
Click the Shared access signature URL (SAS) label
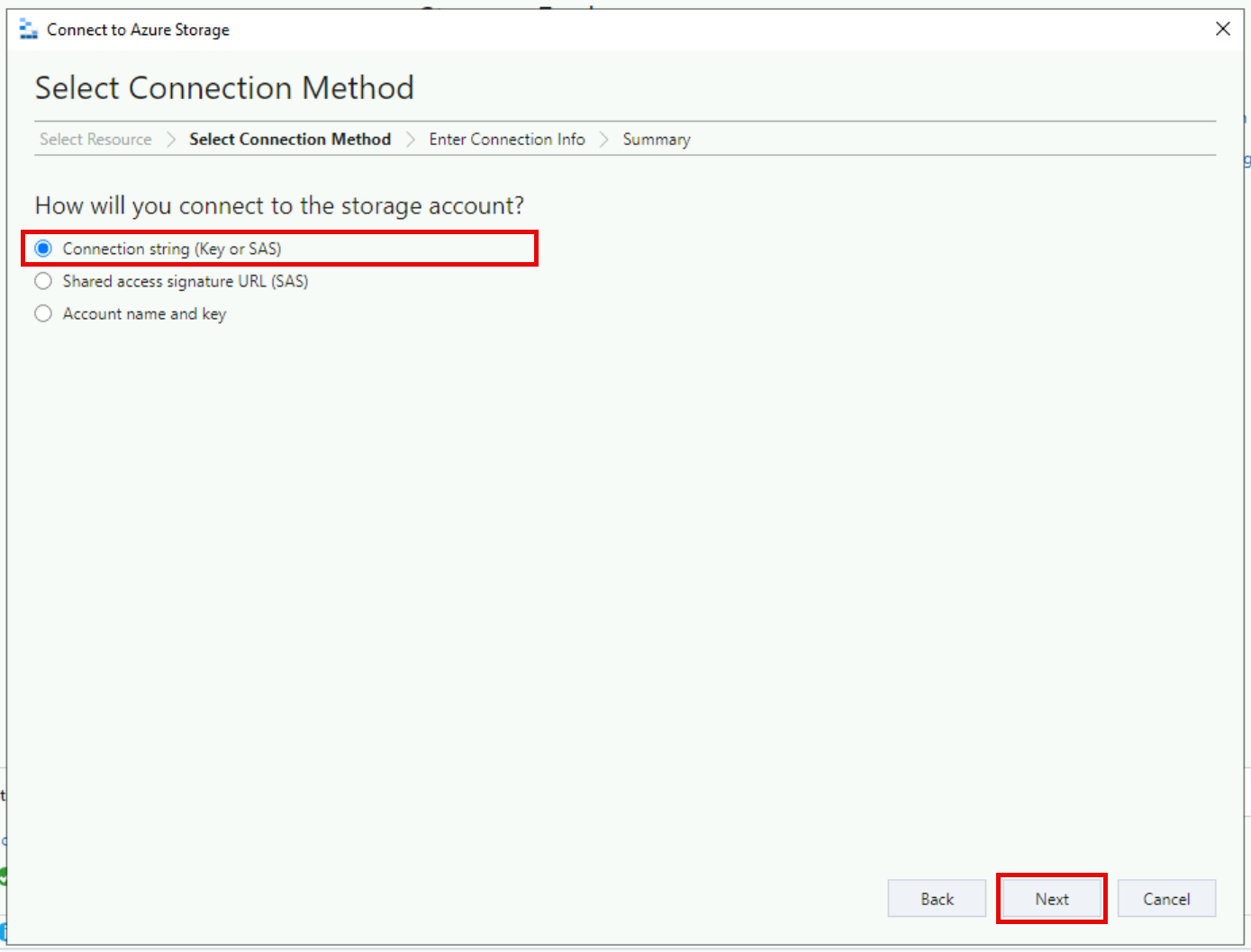(x=185, y=281)
